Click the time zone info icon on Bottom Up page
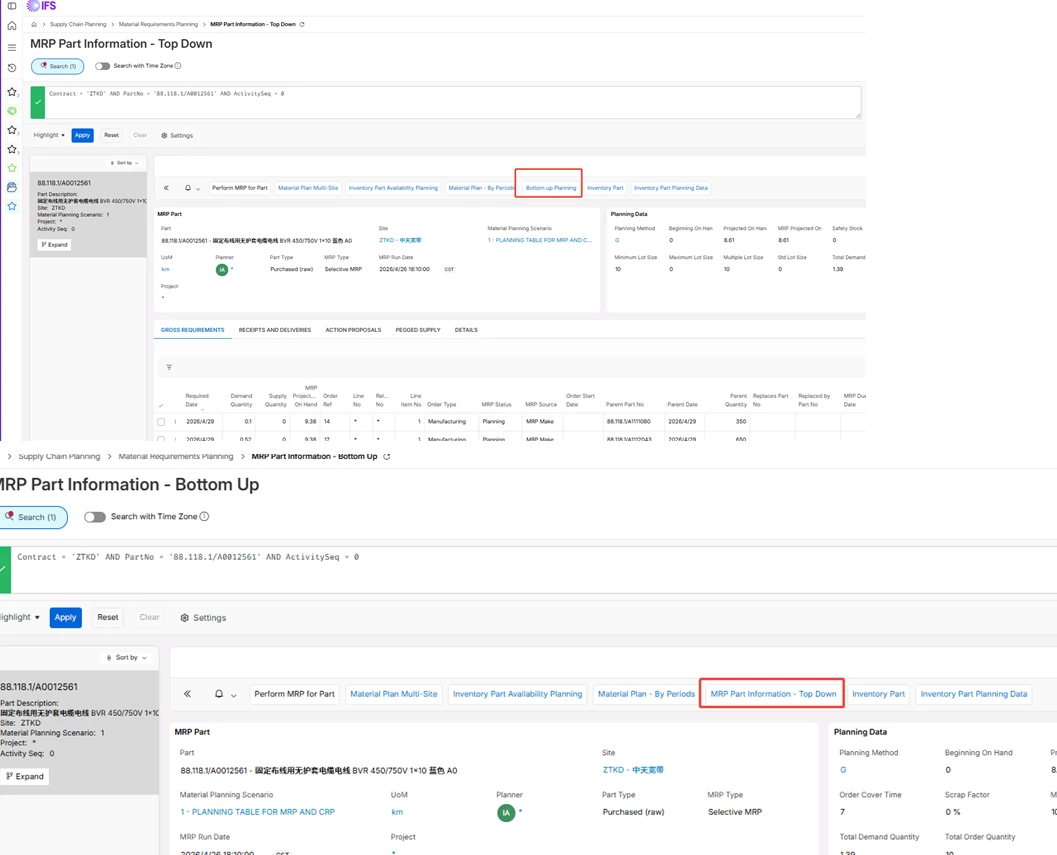 (204, 517)
